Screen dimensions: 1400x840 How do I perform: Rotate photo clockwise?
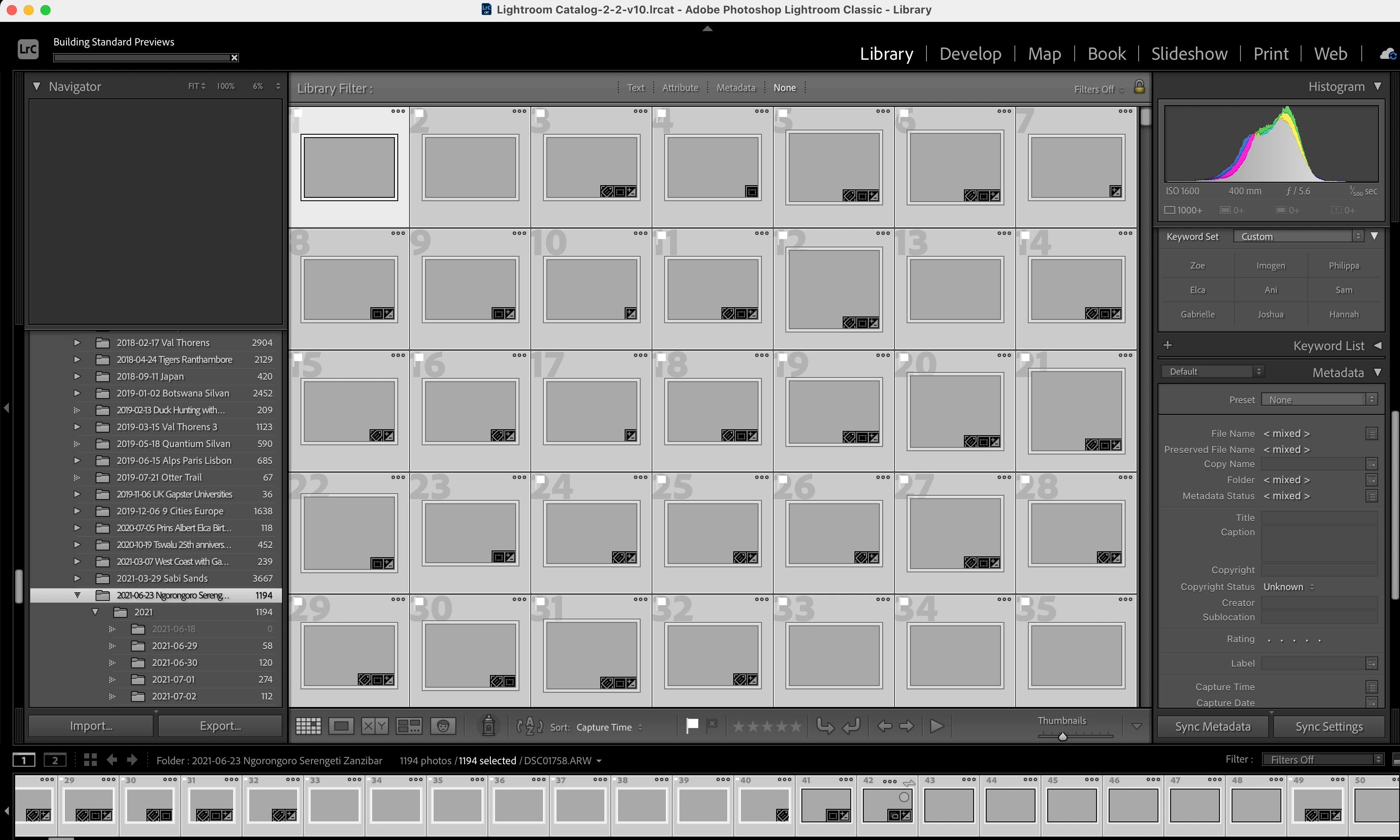852,726
